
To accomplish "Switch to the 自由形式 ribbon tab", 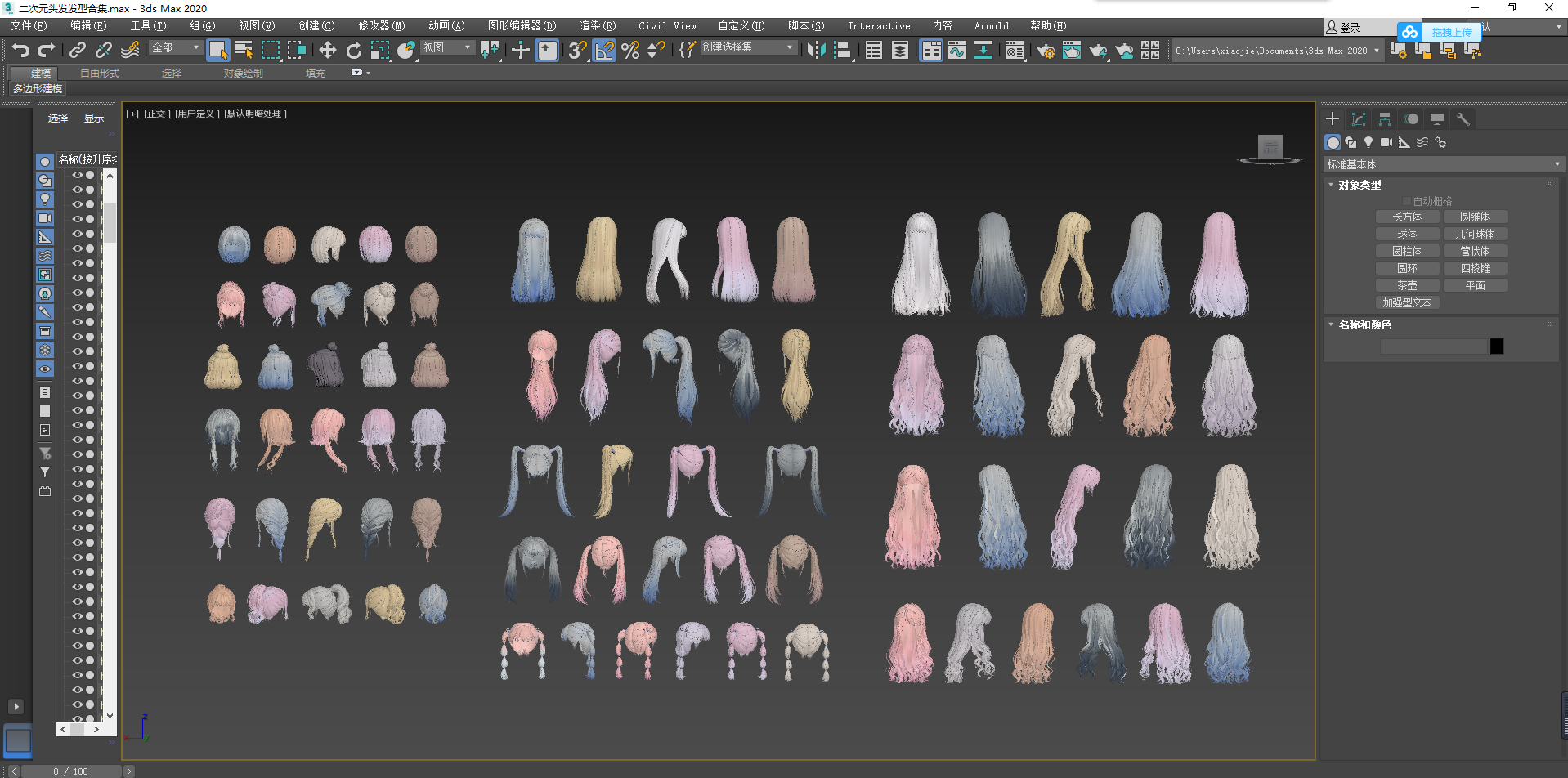I will click(100, 74).
